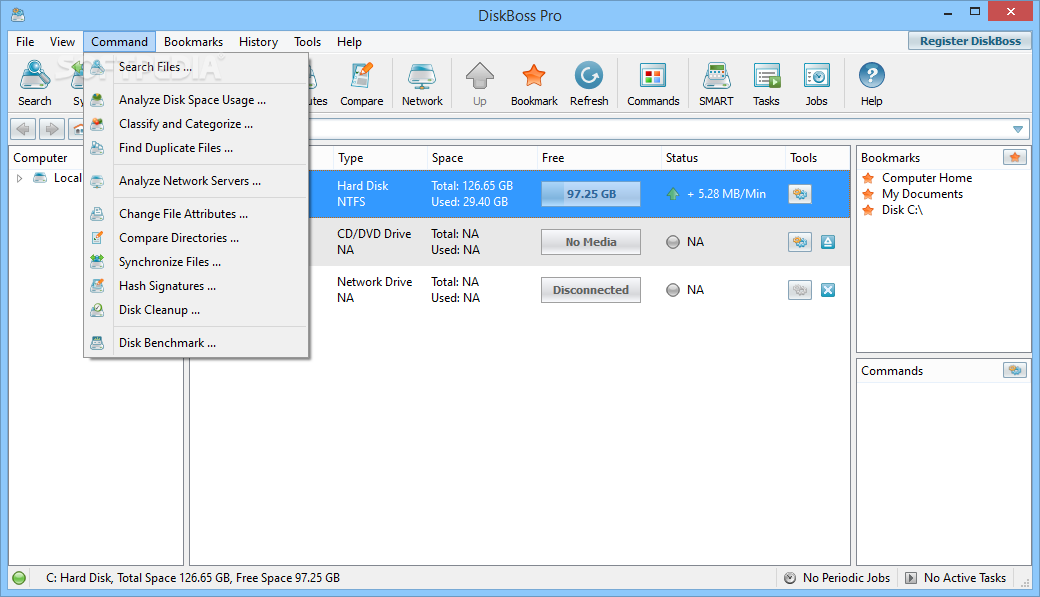Image resolution: width=1040 pixels, height=597 pixels.
Task: Select Analyze Disk Space Usage
Action: [x=196, y=100]
